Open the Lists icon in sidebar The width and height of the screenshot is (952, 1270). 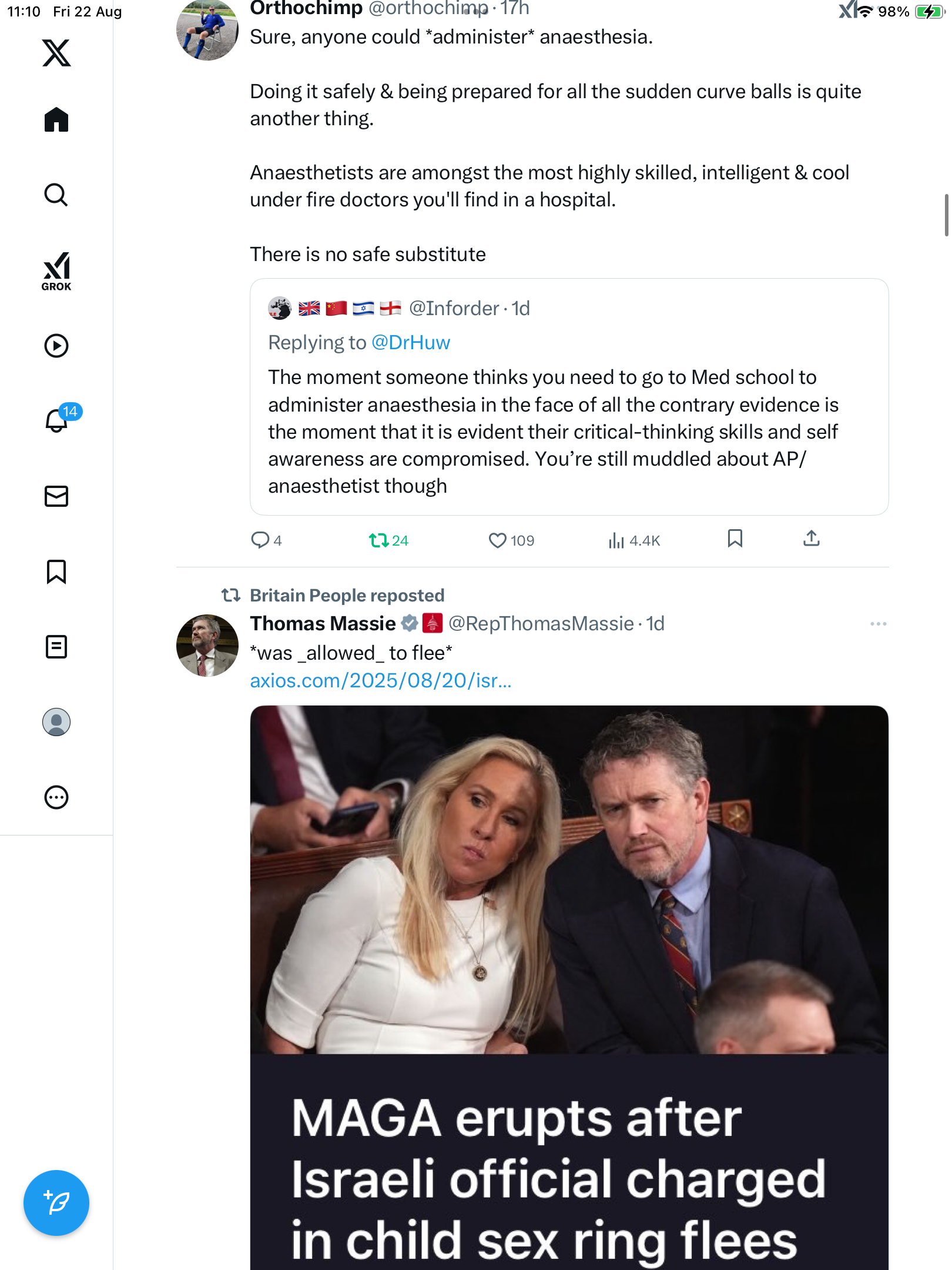[56, 647]
